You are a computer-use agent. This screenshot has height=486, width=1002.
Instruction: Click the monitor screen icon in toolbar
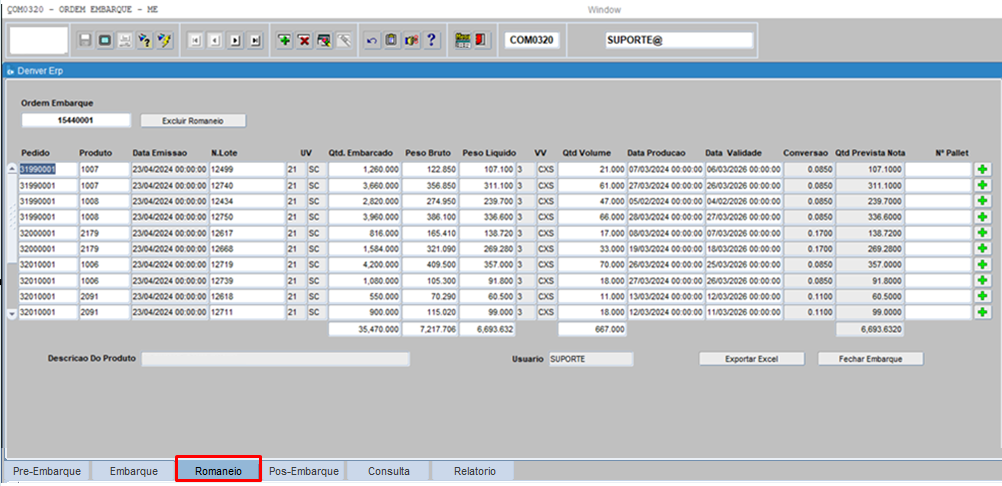click(105, 41)
